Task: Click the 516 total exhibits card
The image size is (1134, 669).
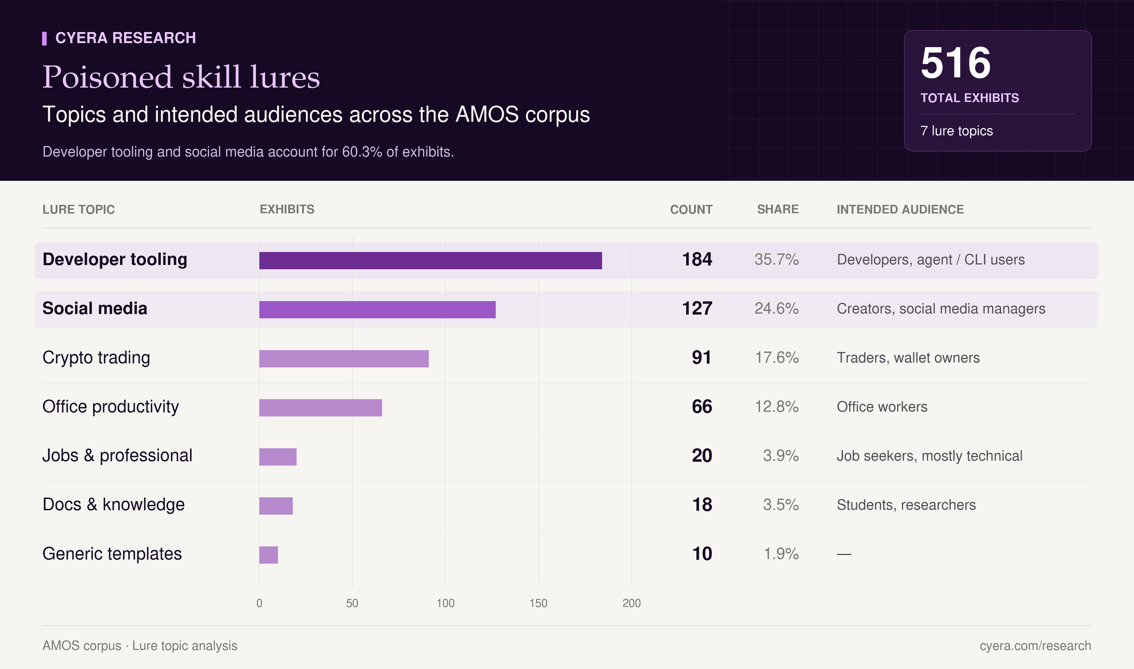Action: [x=997, y=90]
